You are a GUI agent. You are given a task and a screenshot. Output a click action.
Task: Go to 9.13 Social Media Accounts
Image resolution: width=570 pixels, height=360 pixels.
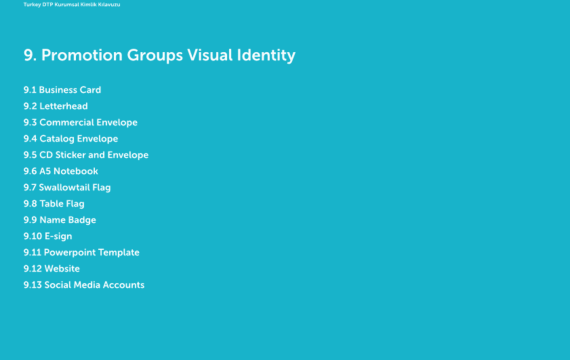click(x=84, y=285)
